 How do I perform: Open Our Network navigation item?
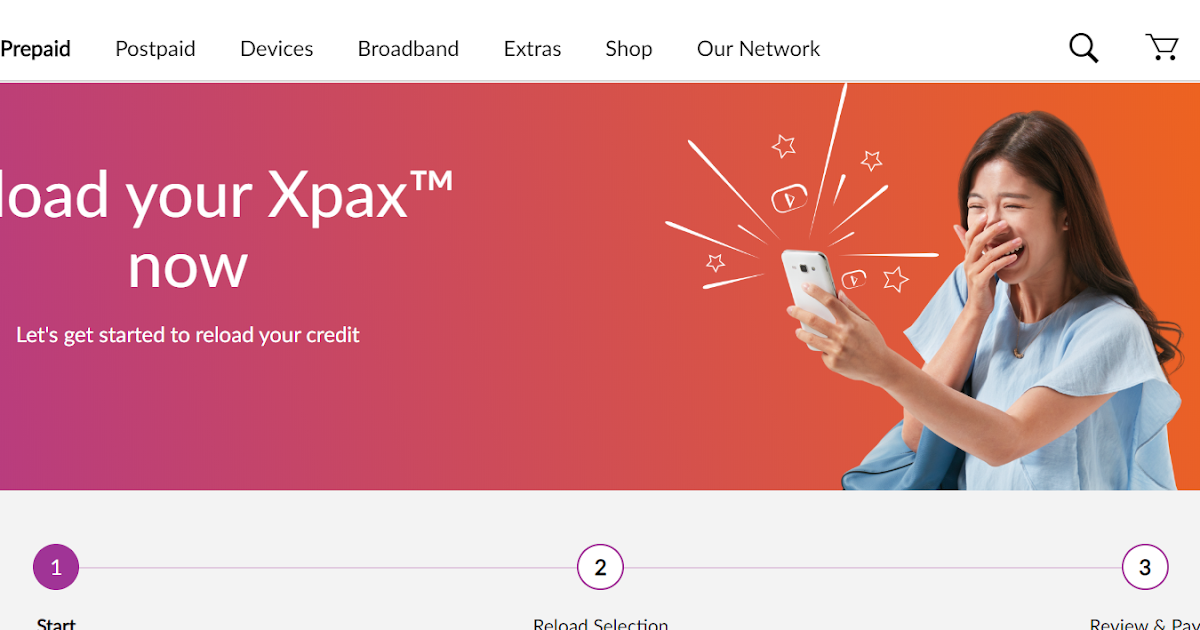[x=758, y=48]
